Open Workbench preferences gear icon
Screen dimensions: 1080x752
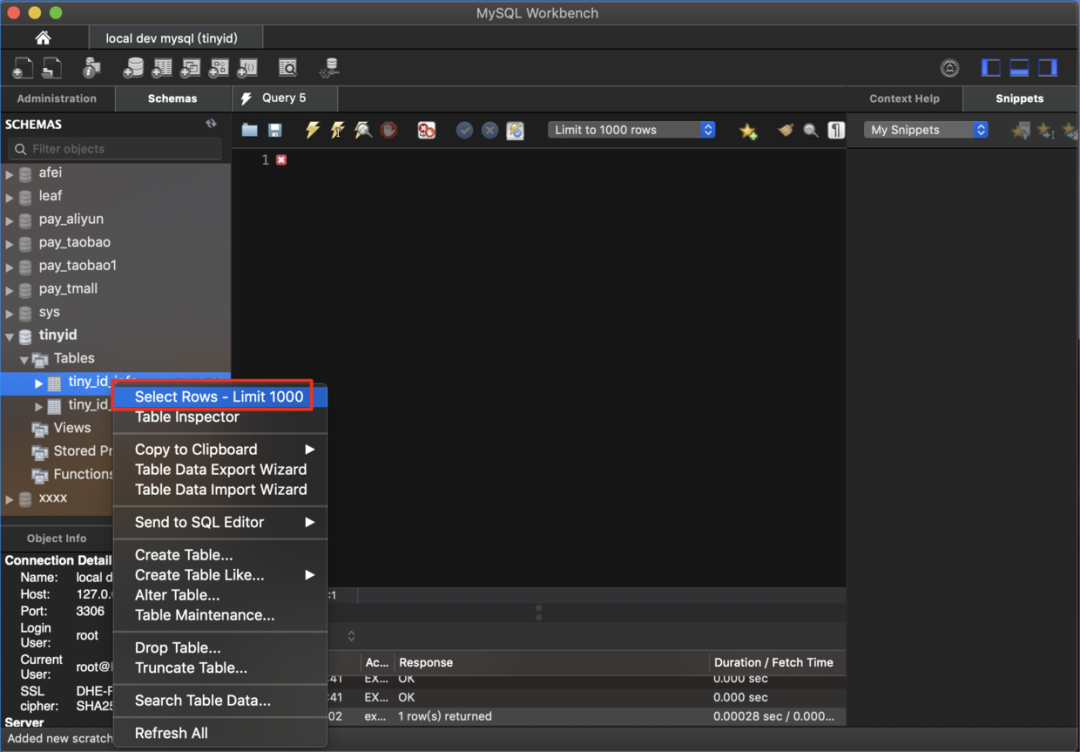pyautogui.click(x=950, y=67)
